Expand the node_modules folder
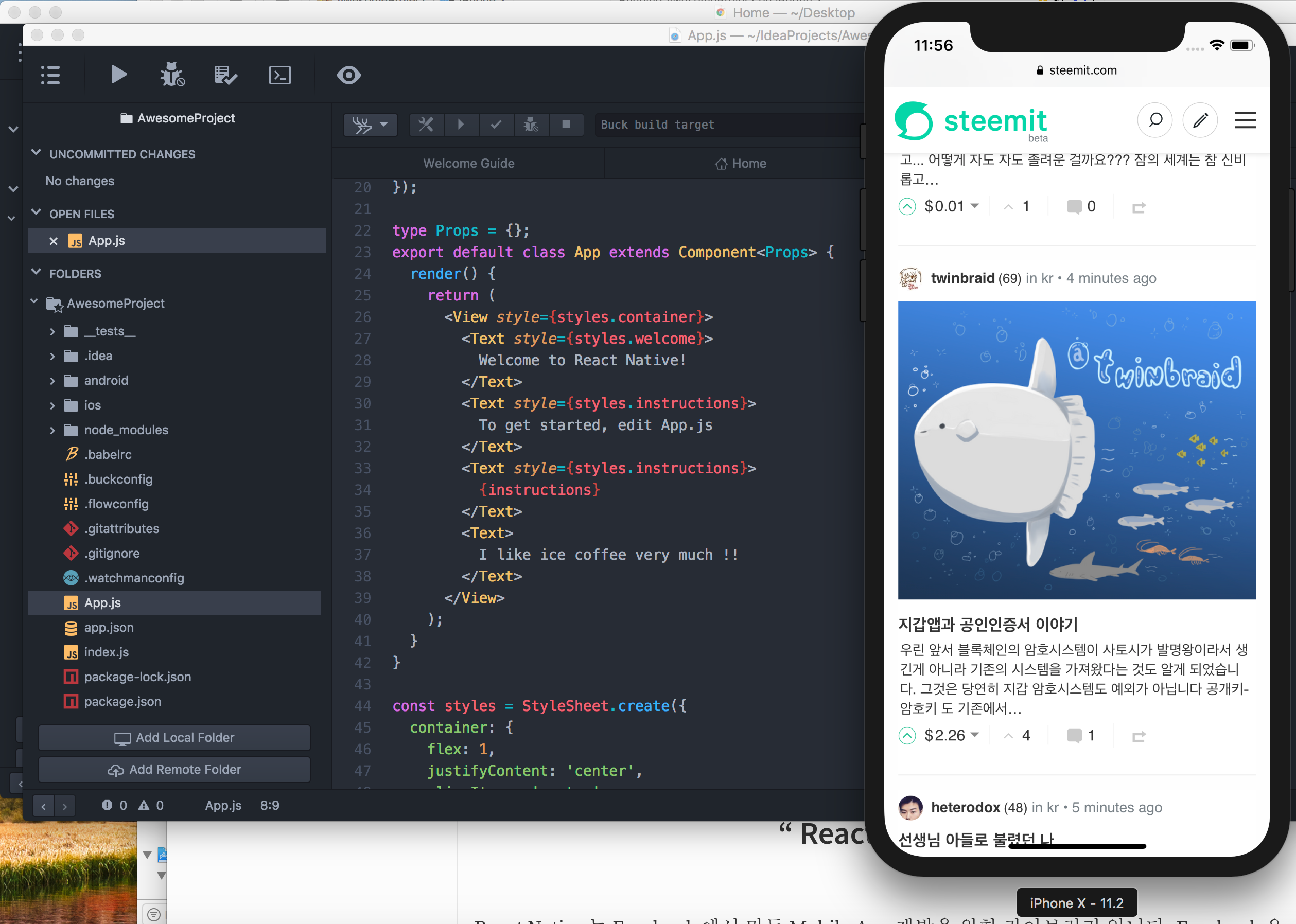 [x=52, y=430]
